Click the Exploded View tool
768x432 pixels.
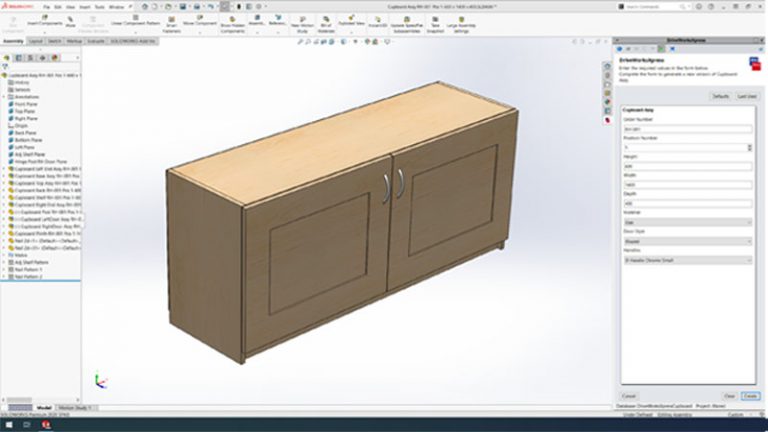click(x=351, y=21)
